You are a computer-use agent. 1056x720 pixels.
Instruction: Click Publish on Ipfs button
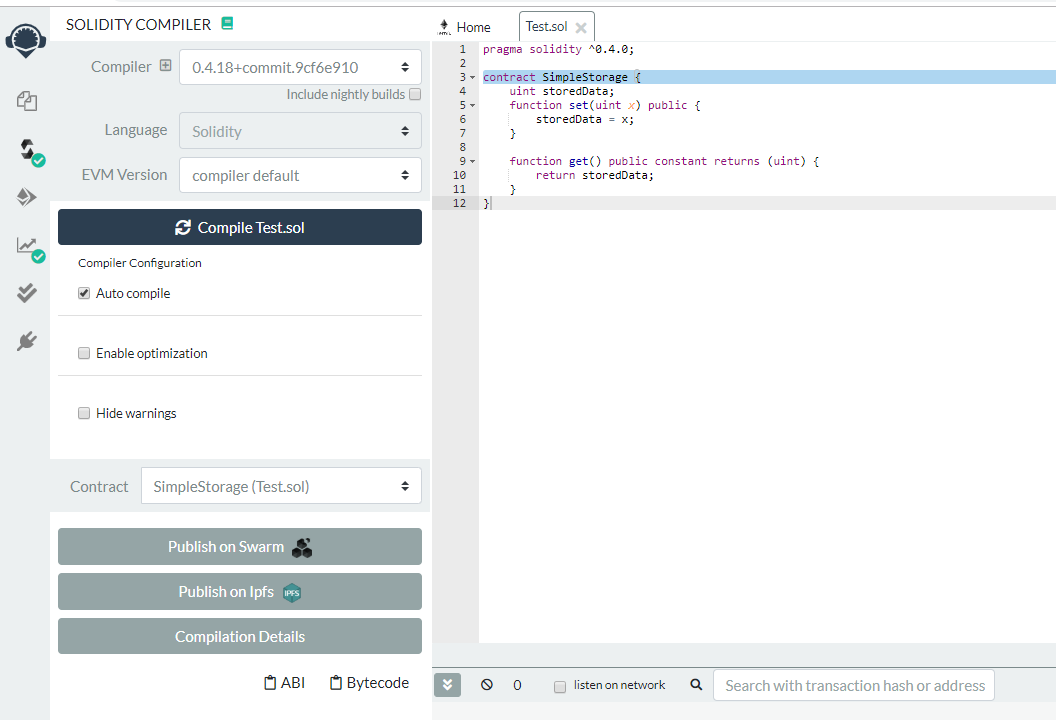click(240, 591)
